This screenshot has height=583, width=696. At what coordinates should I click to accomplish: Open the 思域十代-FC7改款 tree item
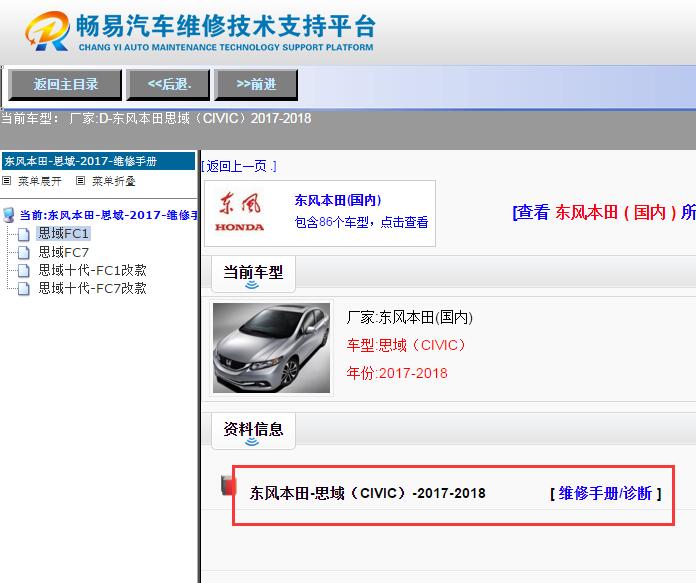click(92, 288)
